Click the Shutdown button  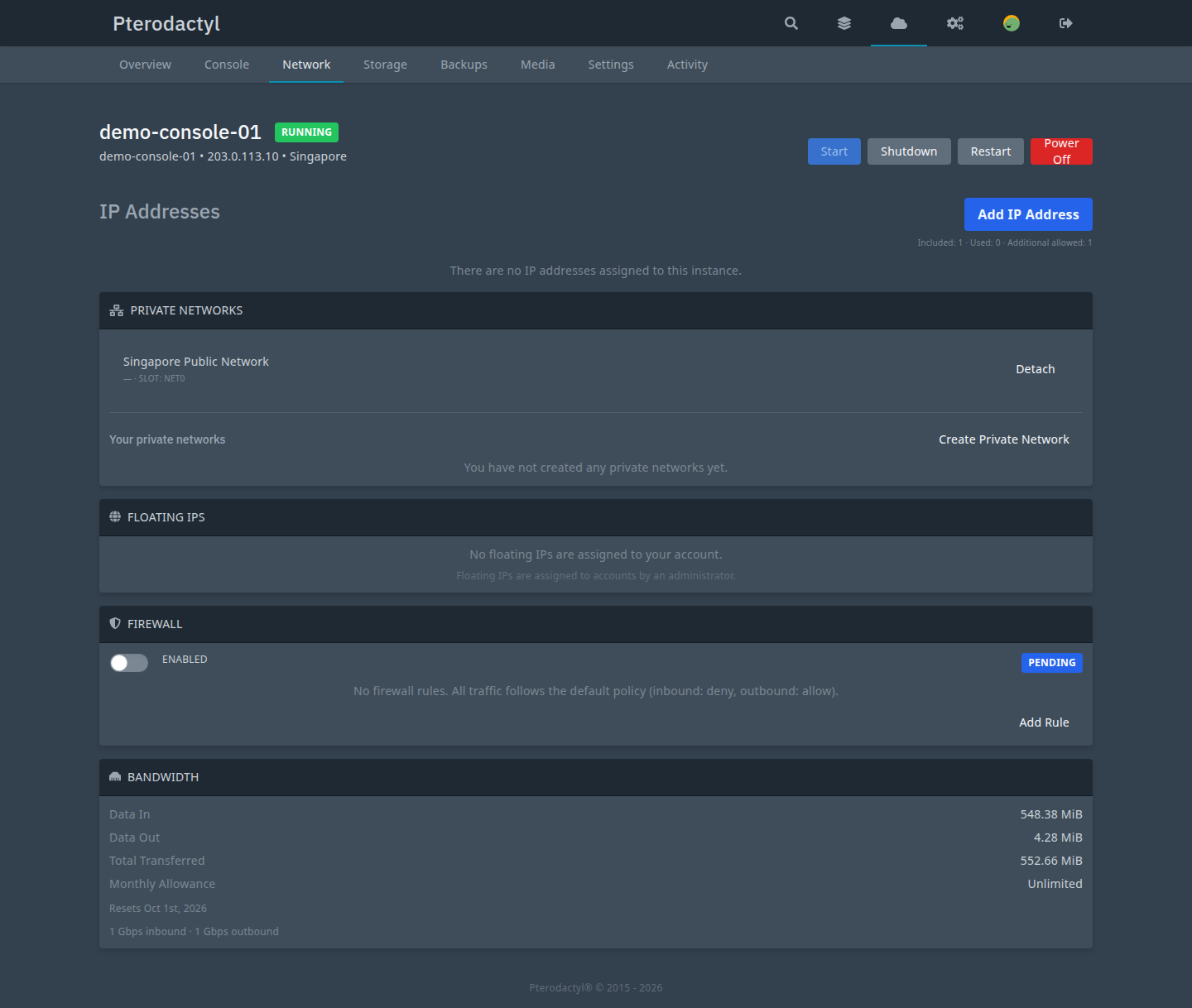909,151
